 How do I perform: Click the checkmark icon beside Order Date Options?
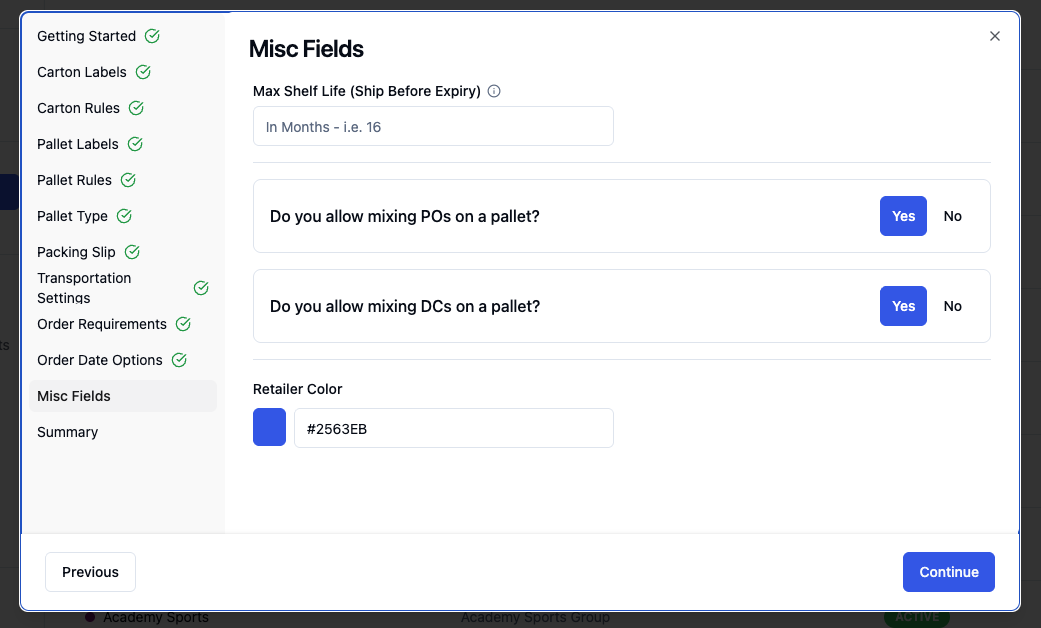pyautogui.click(x=179, y=360)
